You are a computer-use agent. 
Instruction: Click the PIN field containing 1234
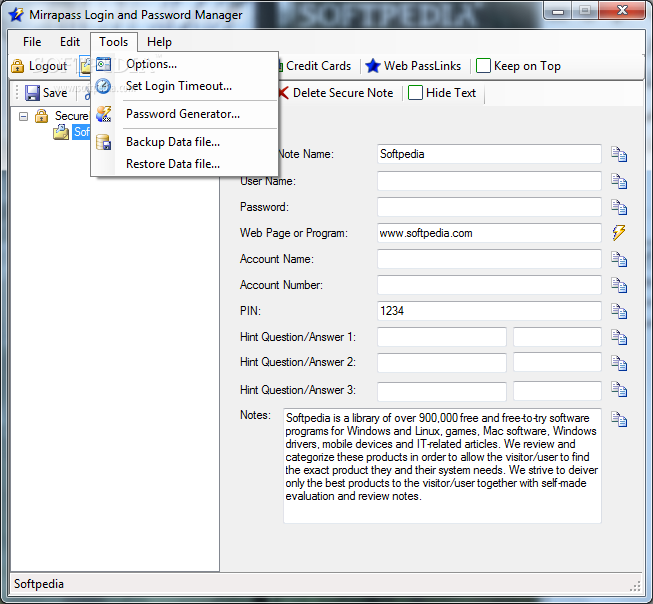coord(489,311)
